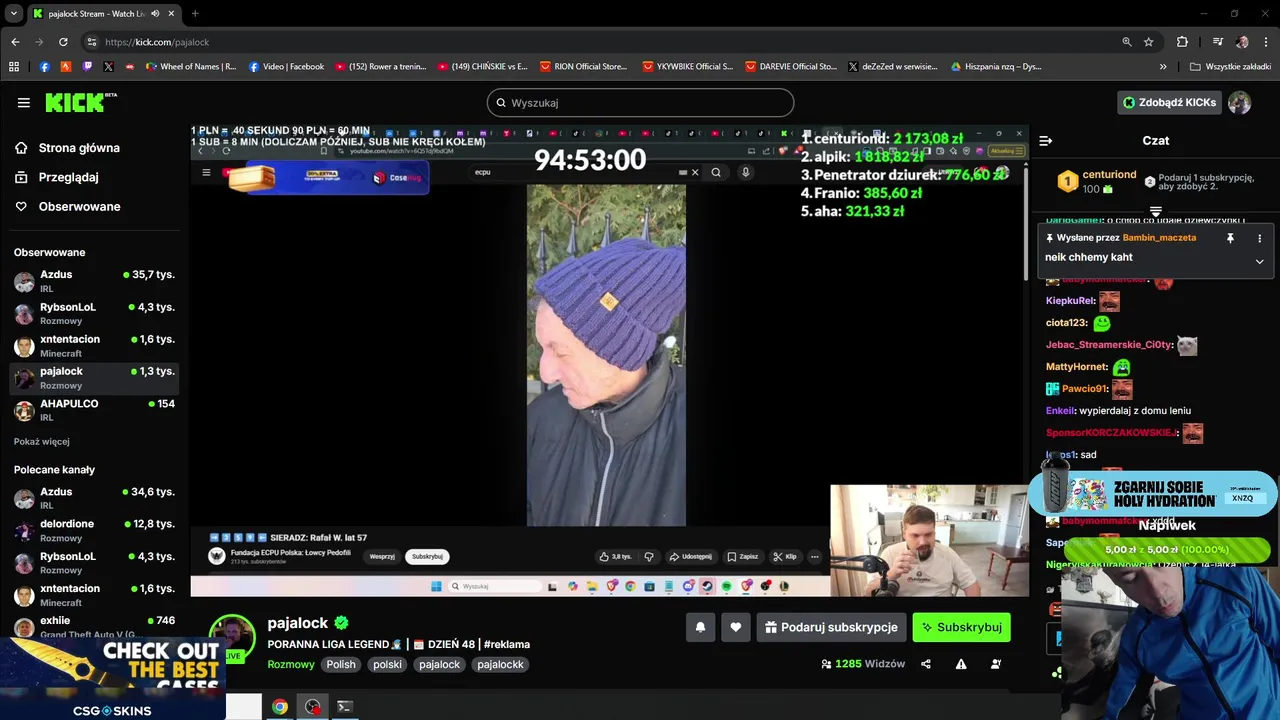The height and width of the screenshot is (720, 1280).
Task: Open RION Official Store bookmark
Action: pyautogui.click(x=583, y=67)
